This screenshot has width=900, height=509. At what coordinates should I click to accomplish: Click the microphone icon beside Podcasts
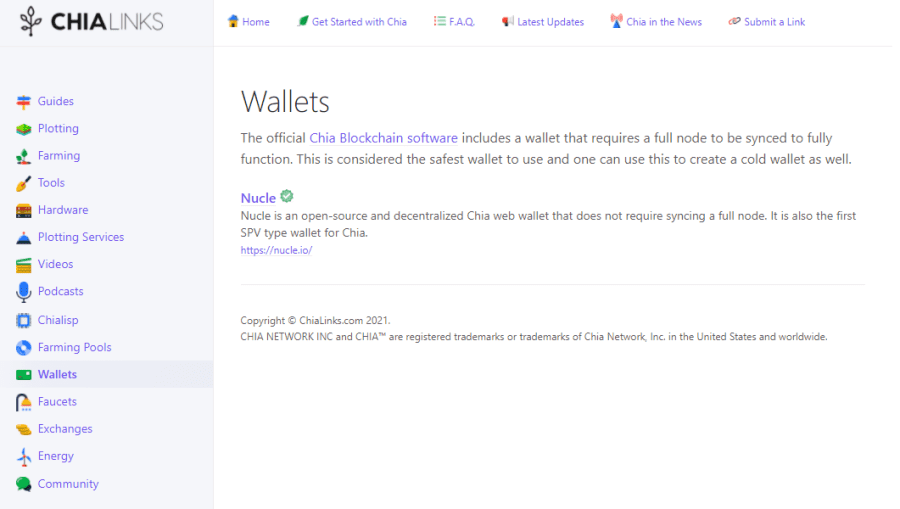point(24,292)
